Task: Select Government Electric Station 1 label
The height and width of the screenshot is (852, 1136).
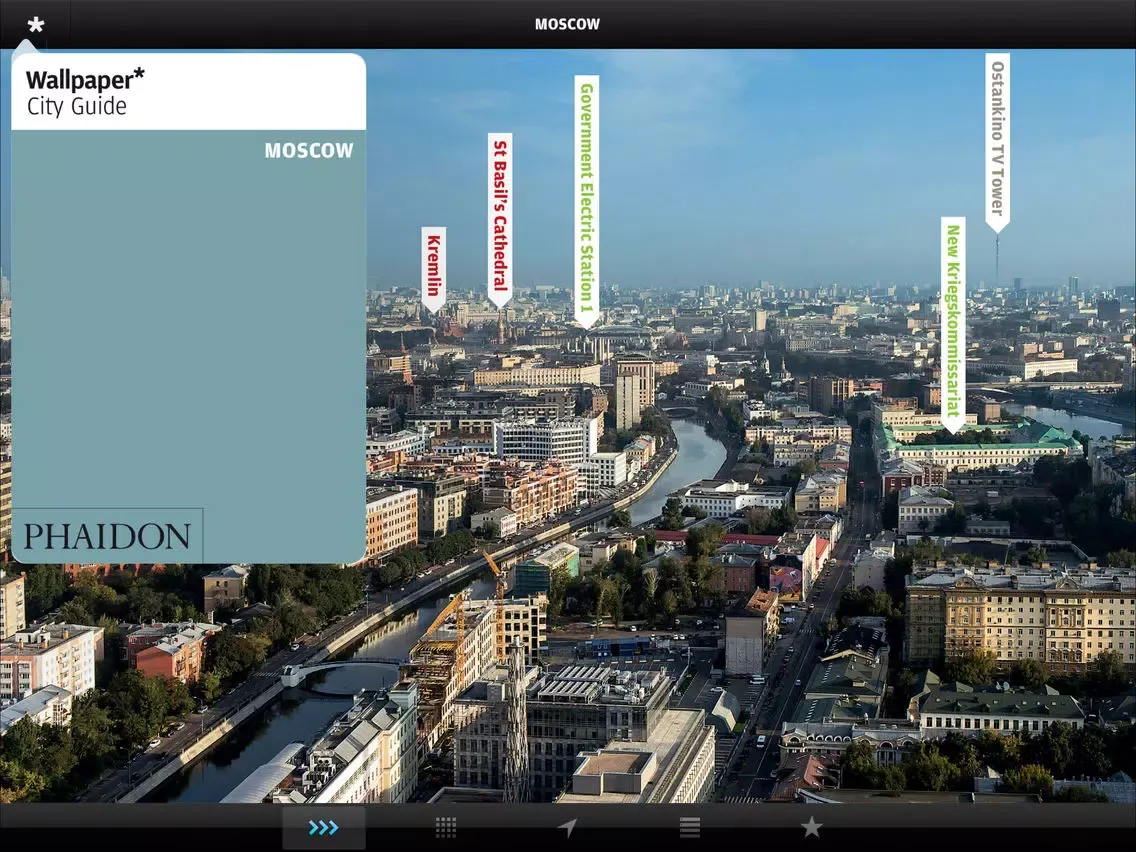Action: 587,202
